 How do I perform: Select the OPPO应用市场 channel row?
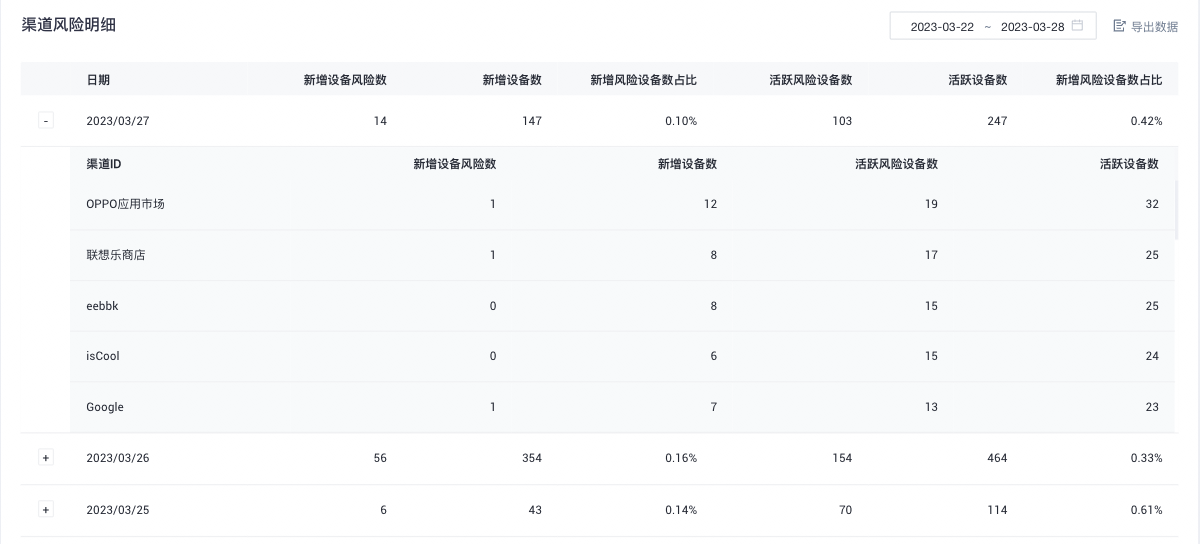tap(622, 204)
